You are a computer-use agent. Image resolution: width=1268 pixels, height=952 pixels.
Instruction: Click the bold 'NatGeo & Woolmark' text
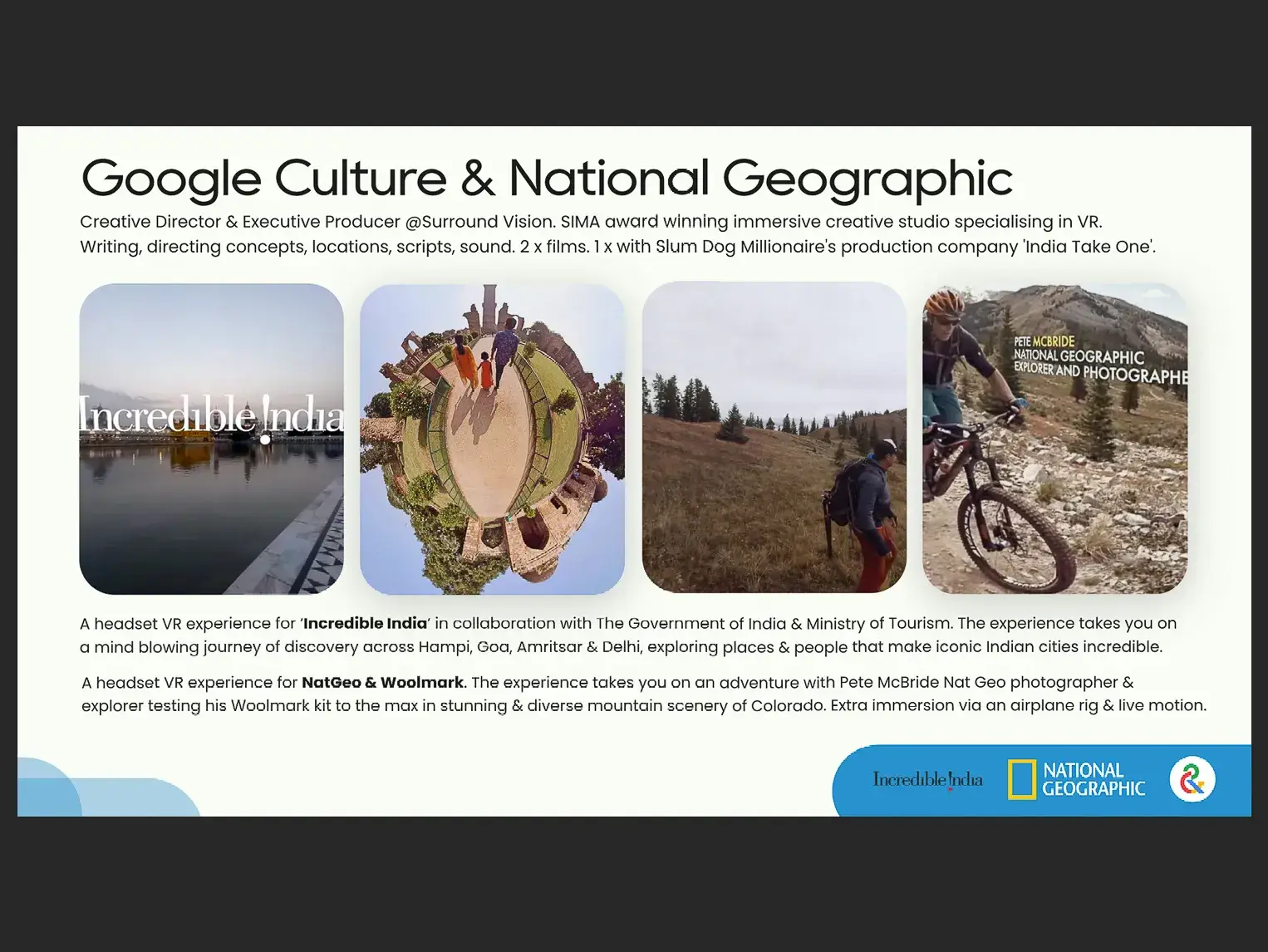[382, 682]
